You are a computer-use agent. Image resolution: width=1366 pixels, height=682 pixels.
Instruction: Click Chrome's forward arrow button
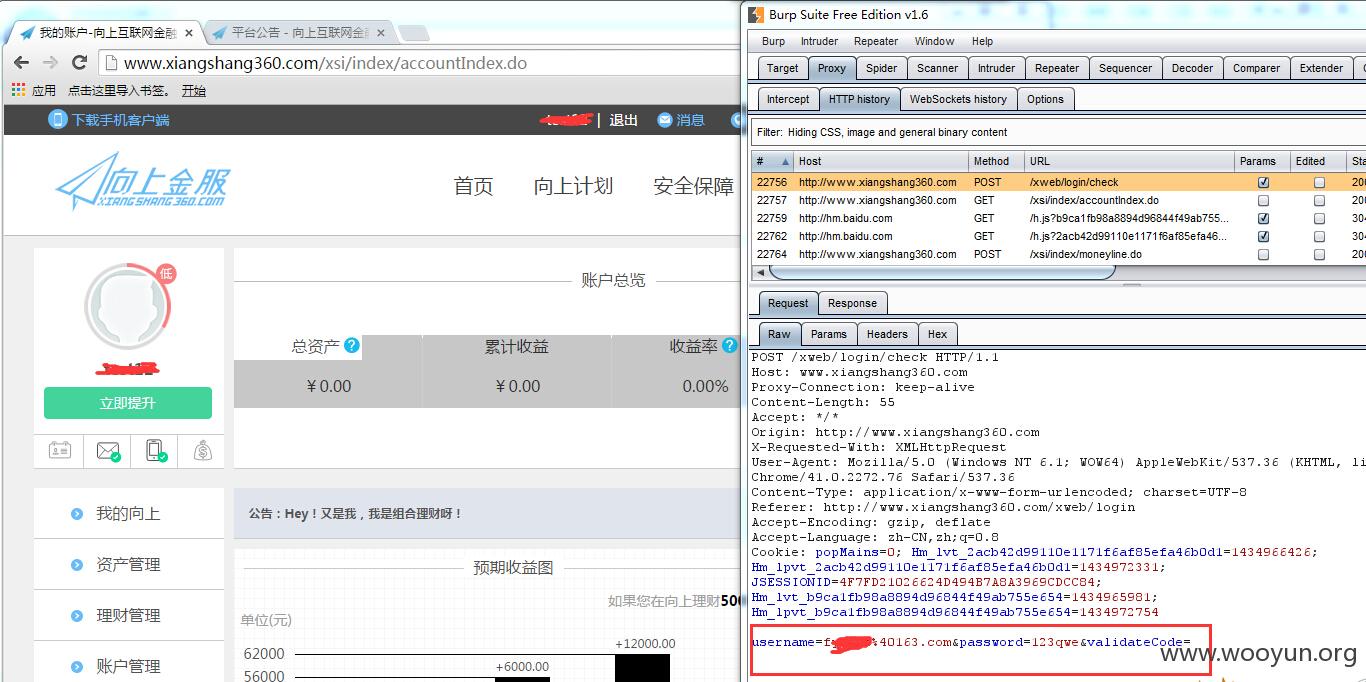[50, 63]
